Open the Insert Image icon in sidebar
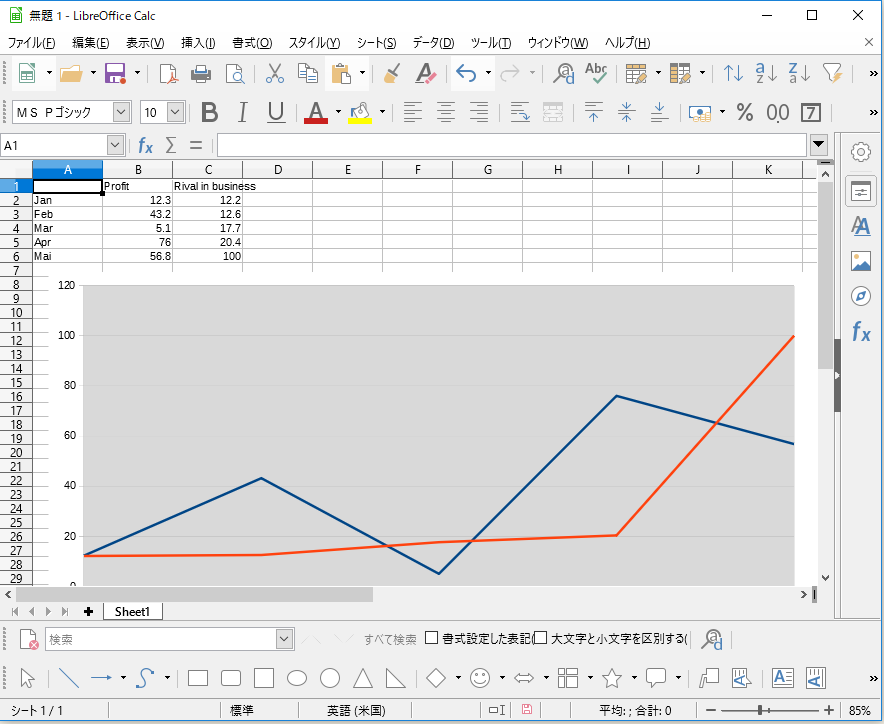Viewport: 884px width, 724px height. (861, 263)
